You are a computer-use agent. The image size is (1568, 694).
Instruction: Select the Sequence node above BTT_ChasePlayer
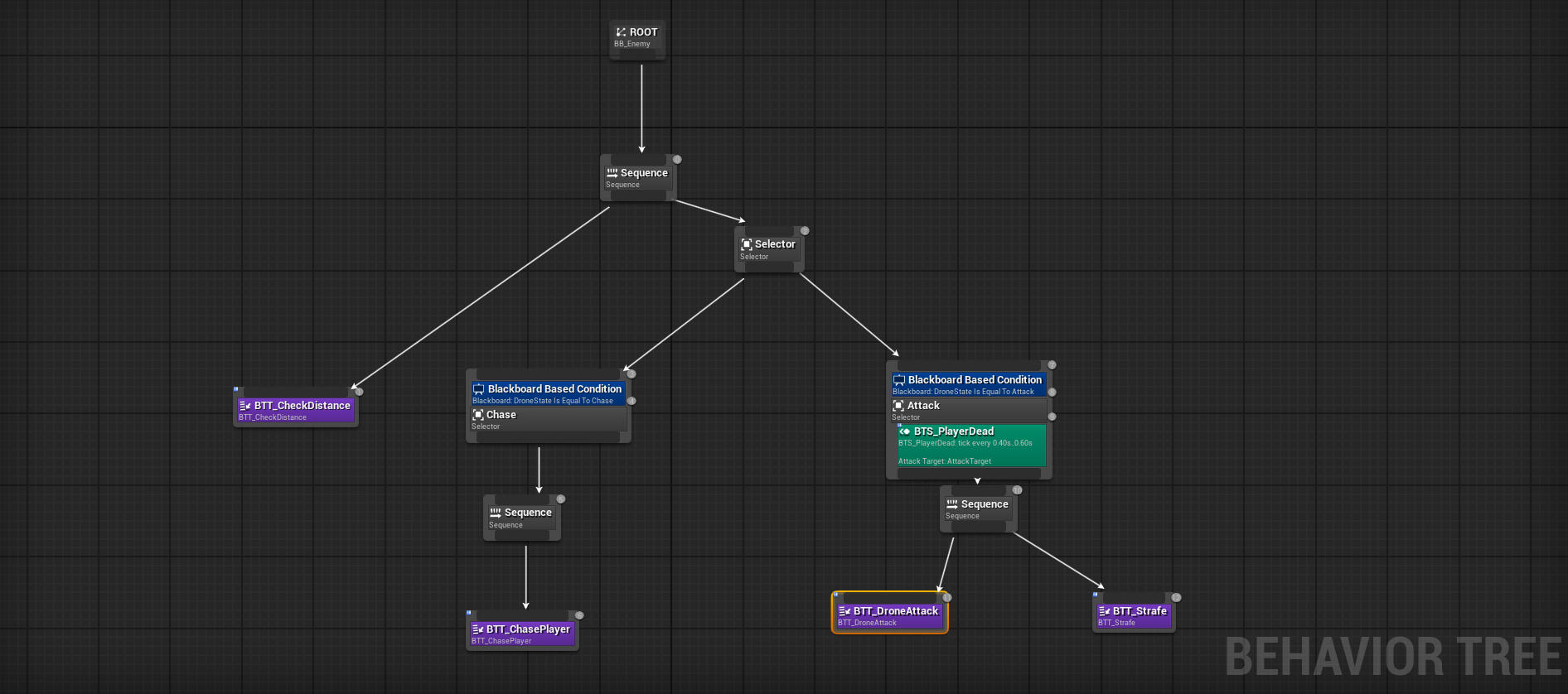coord(520,518)
